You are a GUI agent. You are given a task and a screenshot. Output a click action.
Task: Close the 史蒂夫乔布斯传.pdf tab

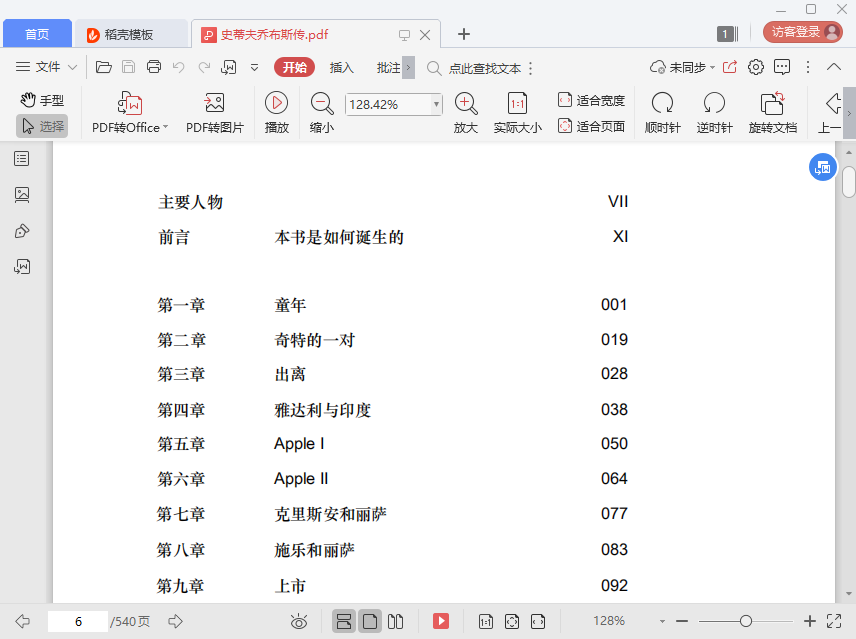click(425, 35)
